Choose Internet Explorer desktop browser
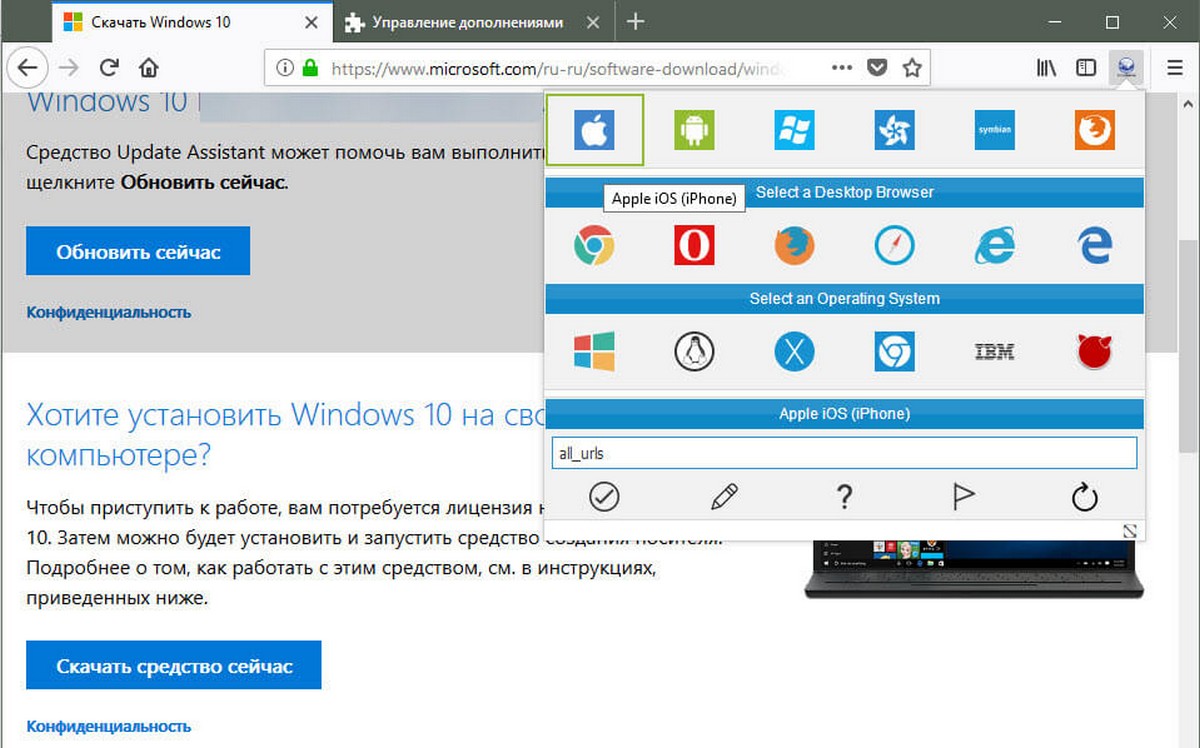 [994, 245]
